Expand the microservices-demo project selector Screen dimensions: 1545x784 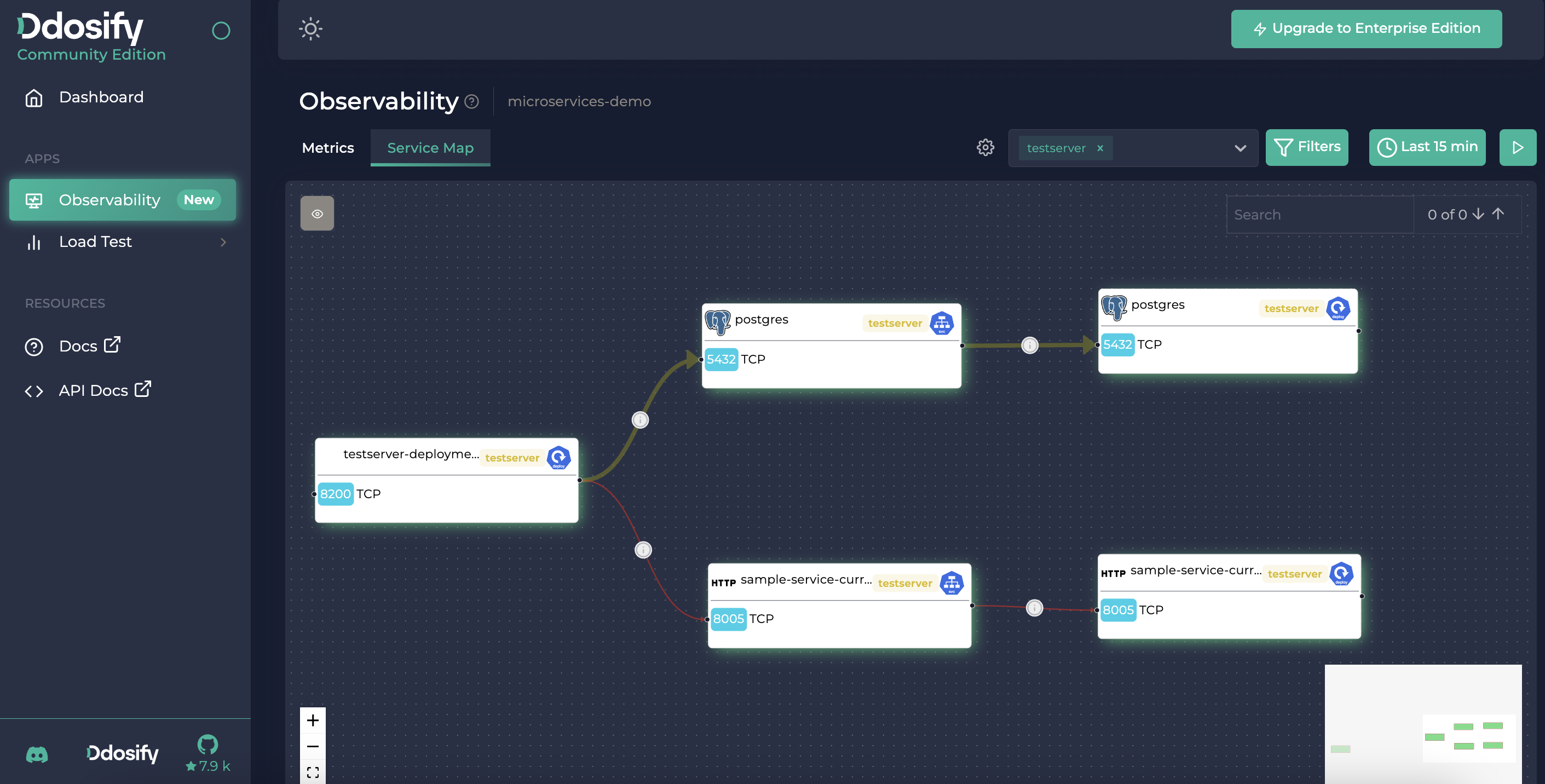pyautogui.click(x=580, y=100)
